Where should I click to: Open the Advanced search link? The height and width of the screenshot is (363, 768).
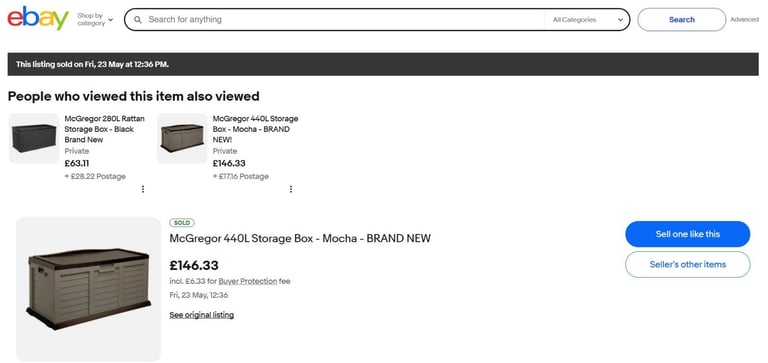click(x=744, y=20)
